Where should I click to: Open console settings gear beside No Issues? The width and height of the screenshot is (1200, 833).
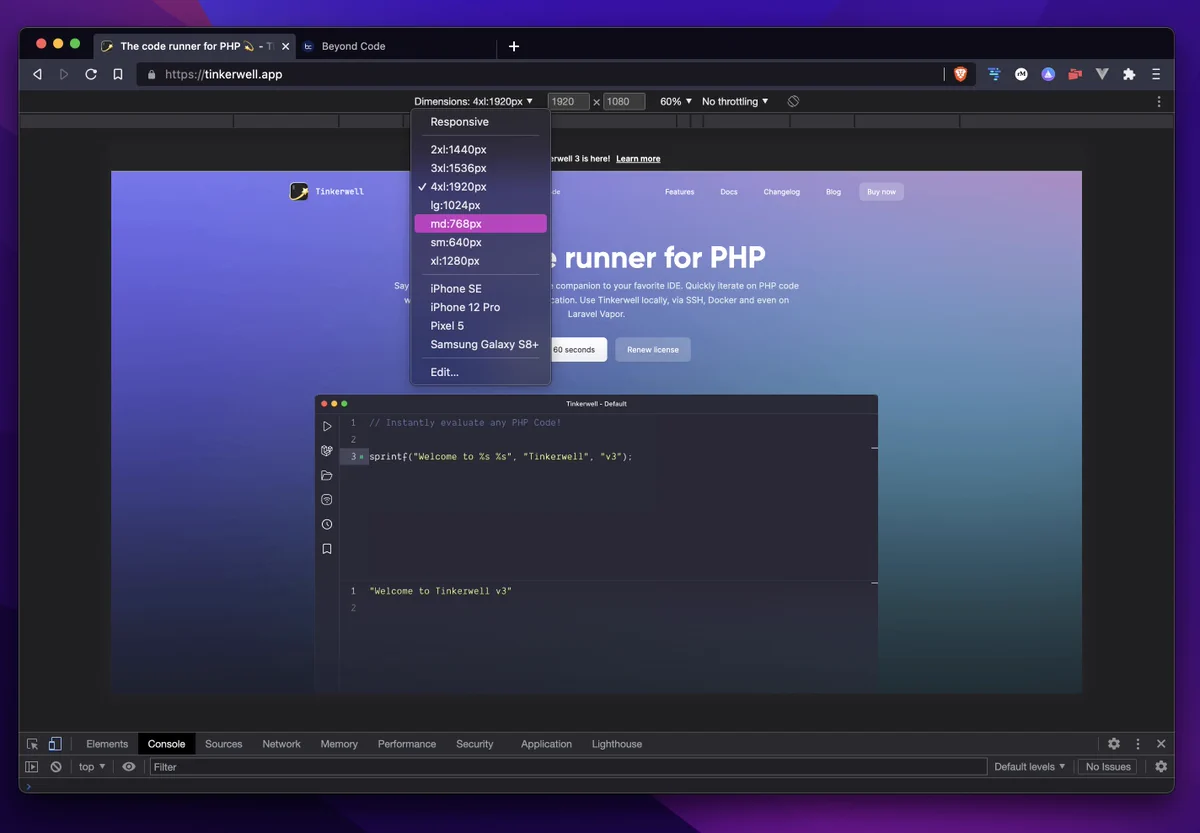tap(1161, 767)
